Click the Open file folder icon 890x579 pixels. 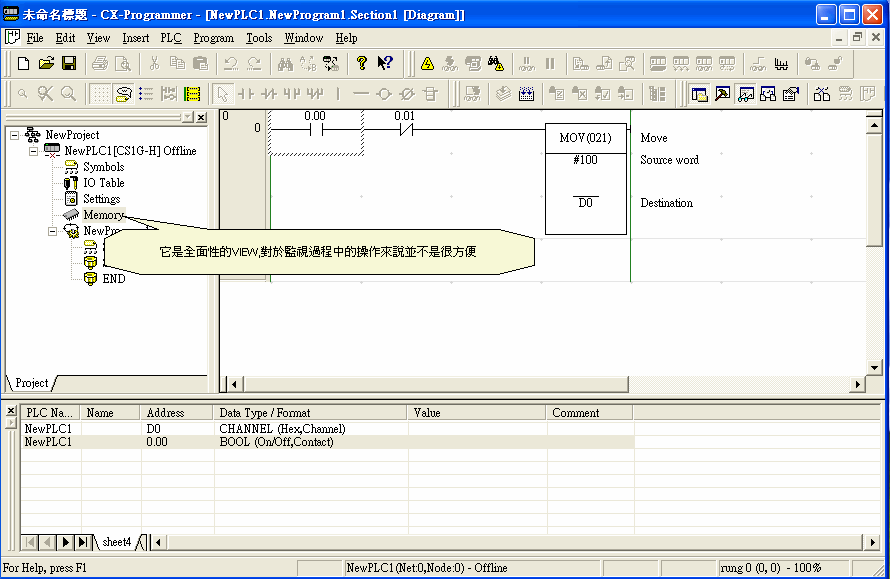coord(47,63)
